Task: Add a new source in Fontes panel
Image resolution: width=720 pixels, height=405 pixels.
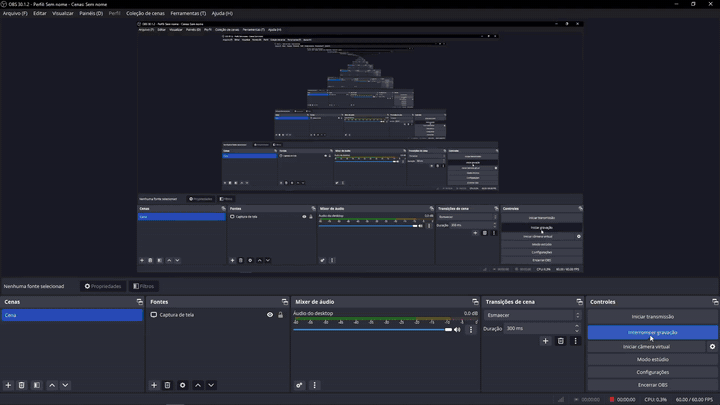Action: coord(154,385)
